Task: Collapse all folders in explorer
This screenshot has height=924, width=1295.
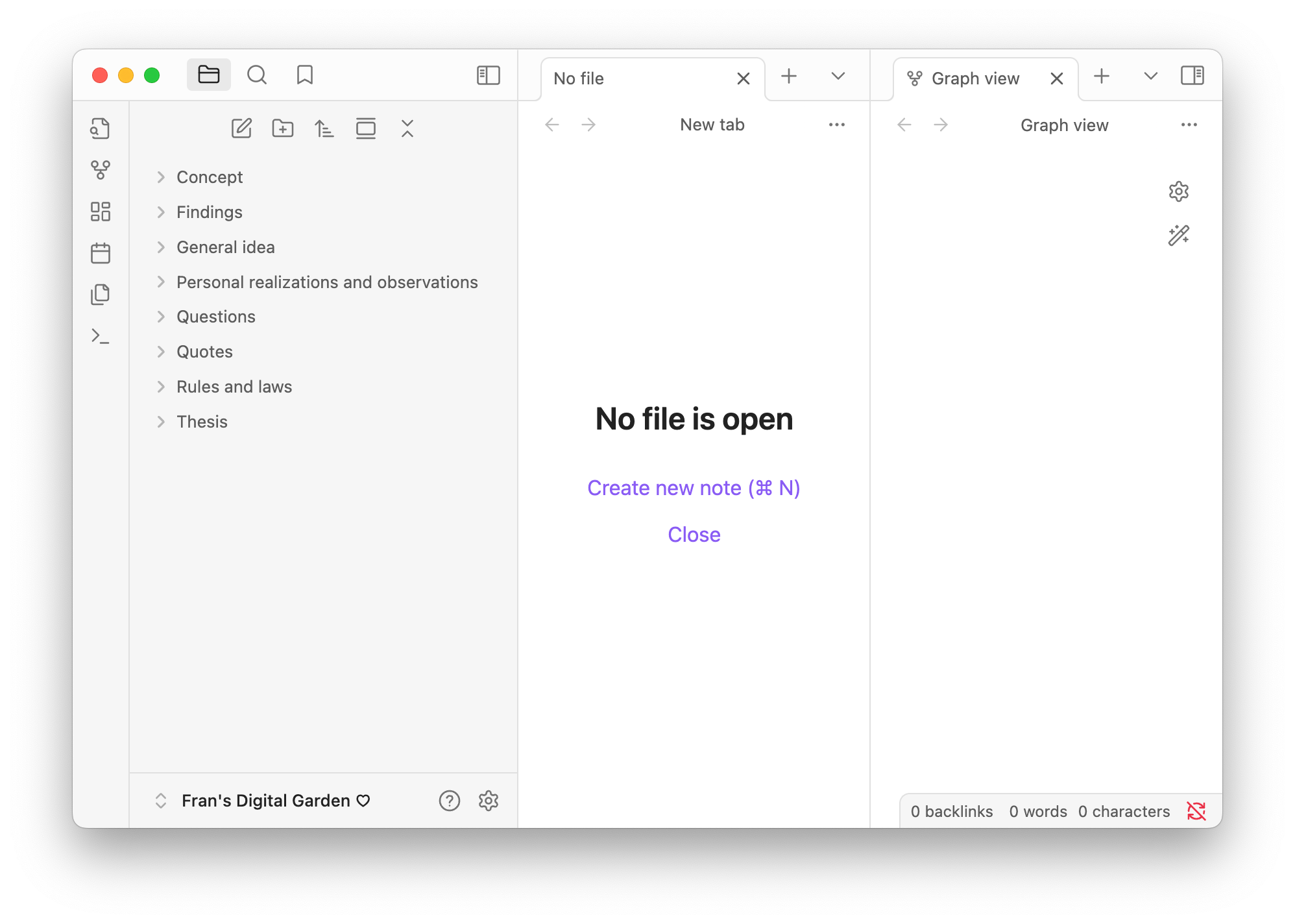Action: point(407,128)
